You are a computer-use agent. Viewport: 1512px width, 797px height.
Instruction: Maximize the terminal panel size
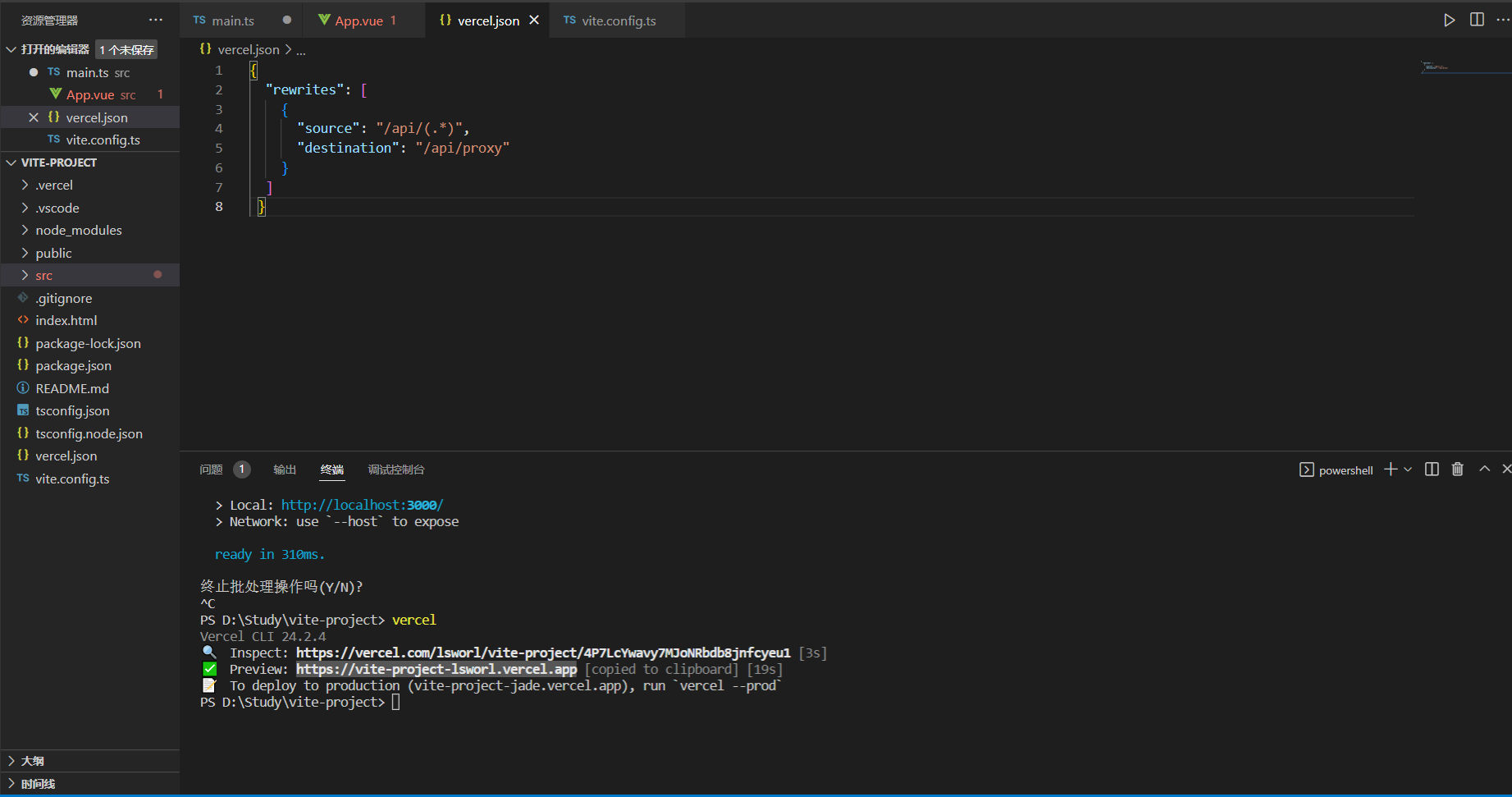1484,469
